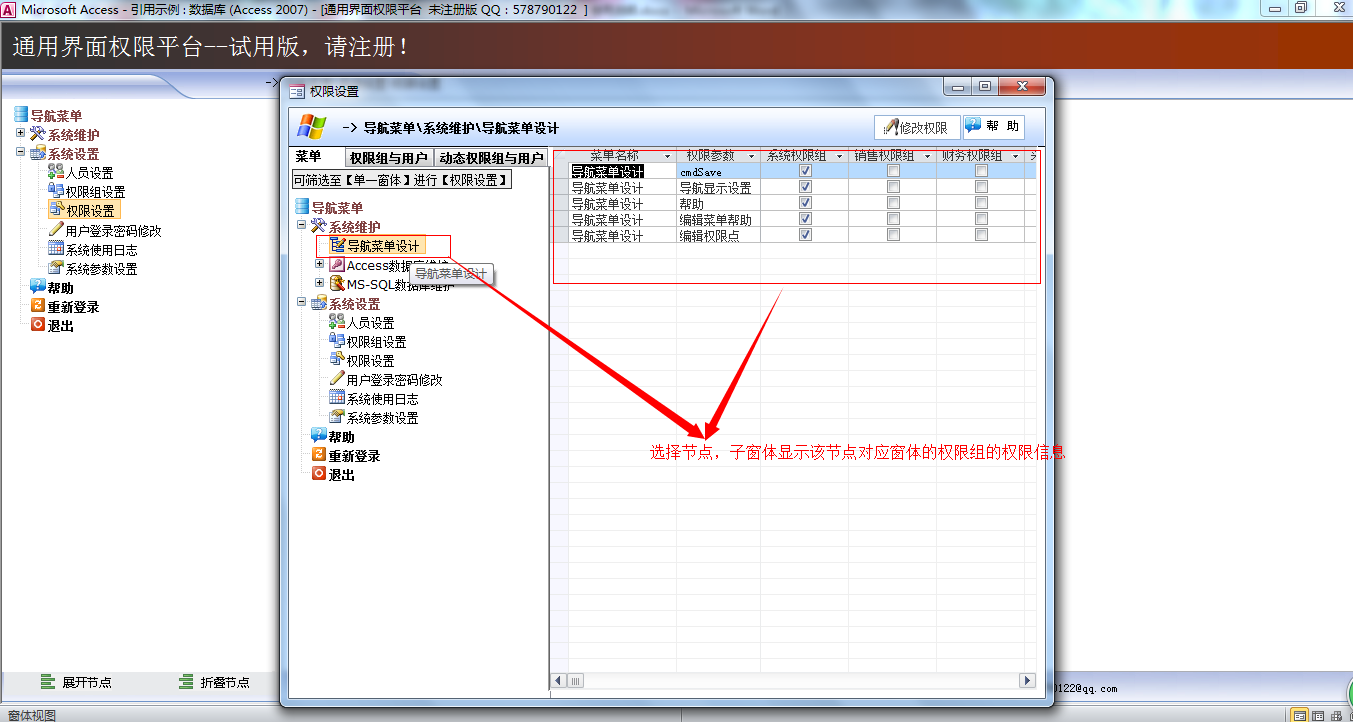Expand Access数据库维护 node in dialog tree
This screenshot has width=1353, height=722.
click(x=320, y=264)
